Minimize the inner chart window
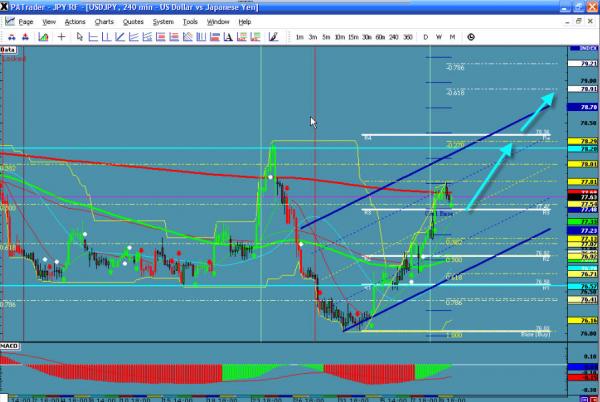 (x=567, y=22)
